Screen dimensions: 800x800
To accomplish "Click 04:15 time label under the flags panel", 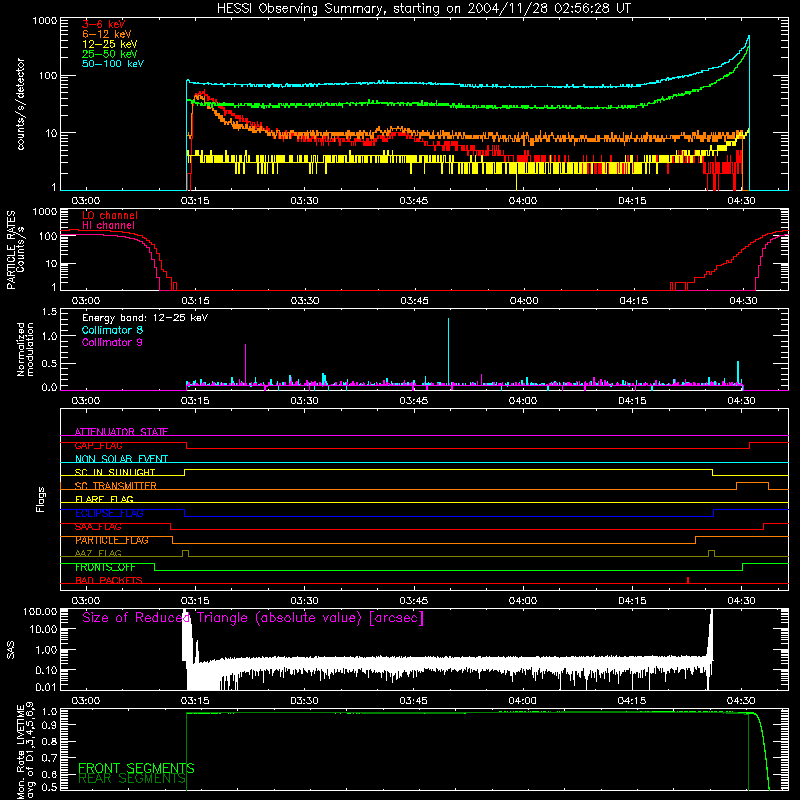I will (632, 601).
